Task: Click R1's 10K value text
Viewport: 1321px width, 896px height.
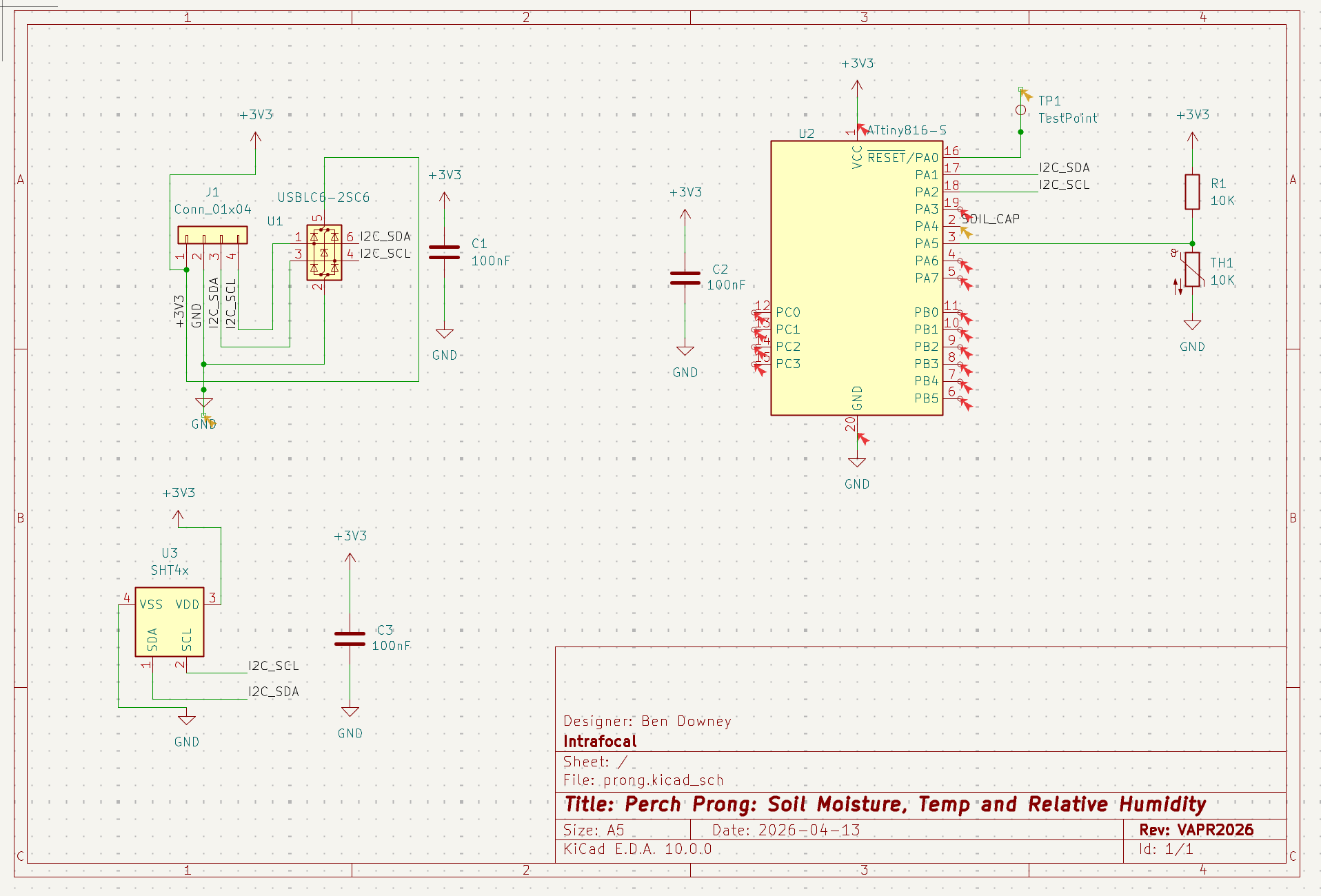Action: pyautogui.click(x=1223, y=201)
